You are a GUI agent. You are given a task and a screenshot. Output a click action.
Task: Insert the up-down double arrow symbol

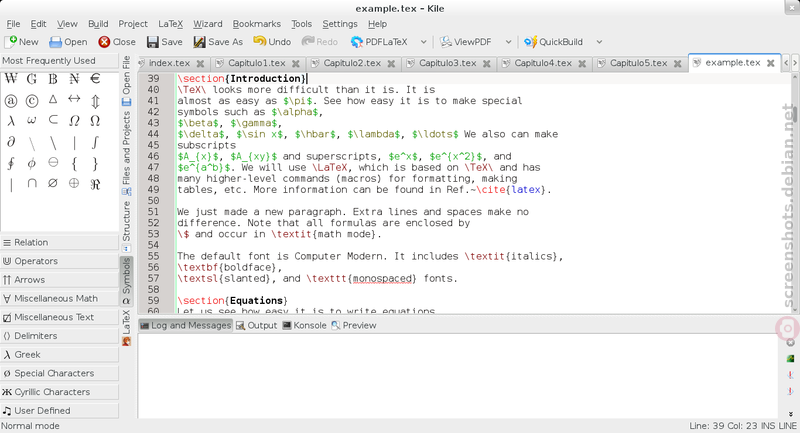[x=95, y=101]
